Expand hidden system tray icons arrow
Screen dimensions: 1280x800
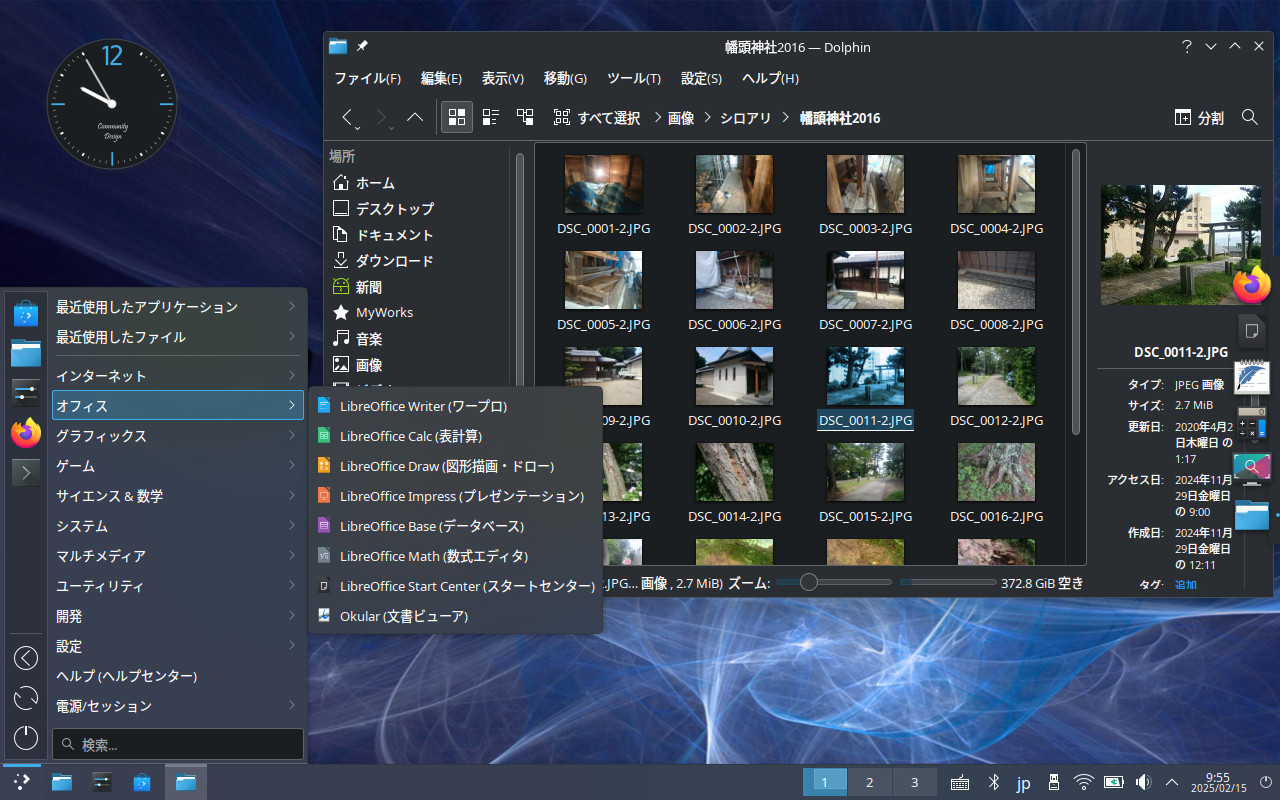click(x=1172, y=782)
